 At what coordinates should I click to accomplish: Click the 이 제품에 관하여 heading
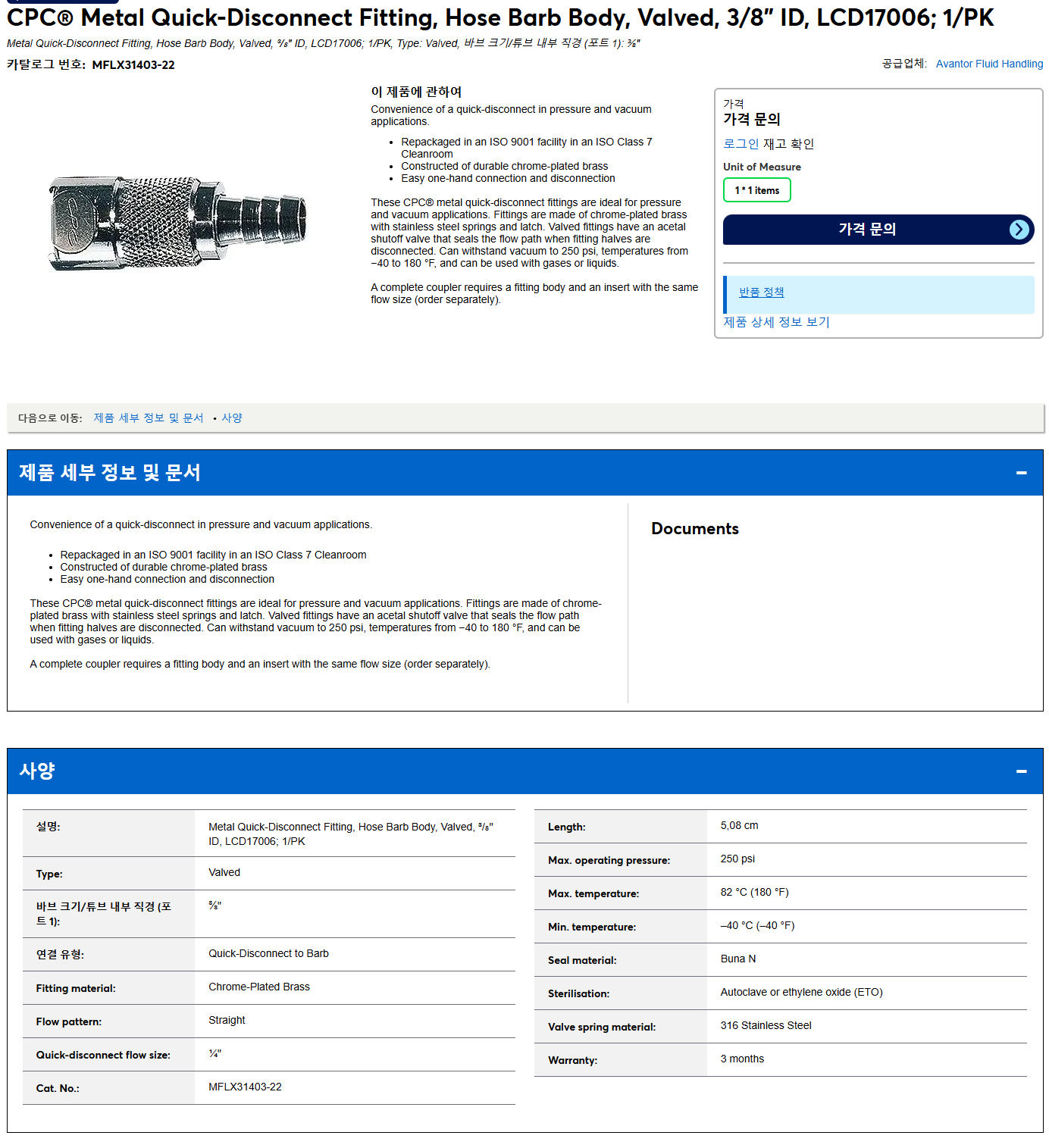416,92
